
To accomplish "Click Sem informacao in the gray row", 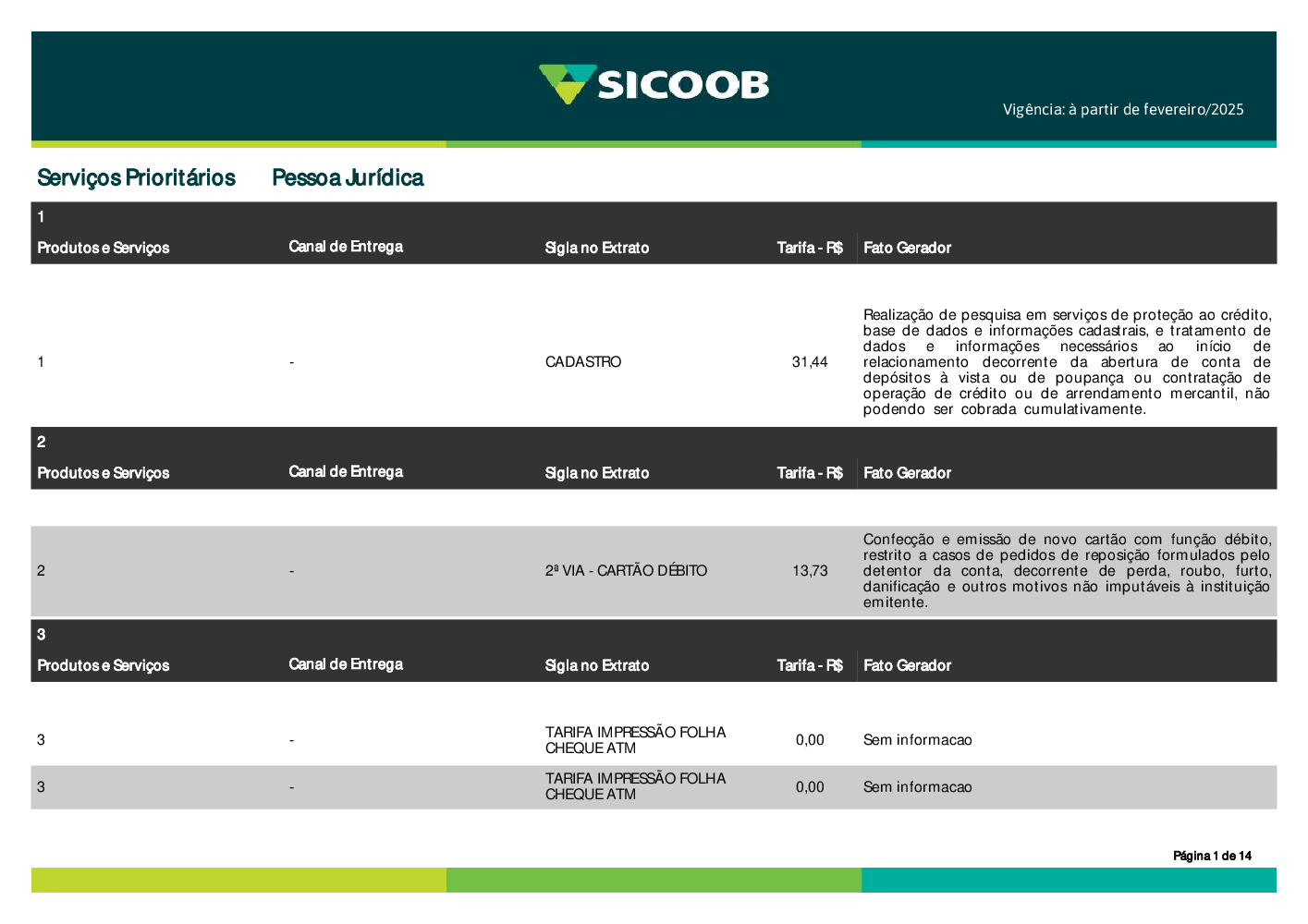I will 917,787.
